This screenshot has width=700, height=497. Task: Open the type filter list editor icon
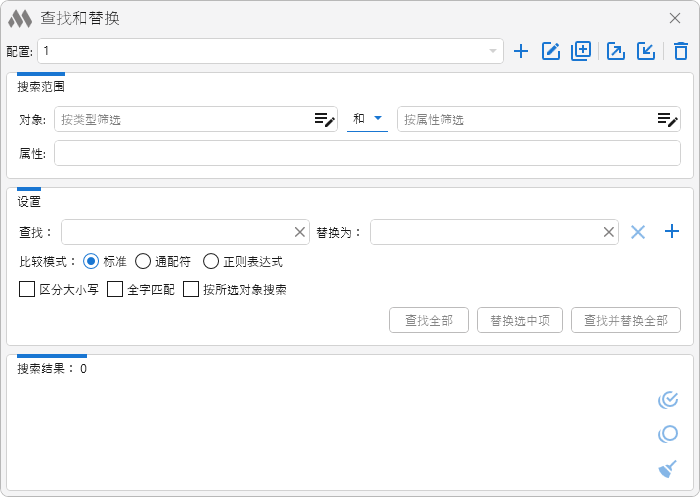(x=324, y=120)
